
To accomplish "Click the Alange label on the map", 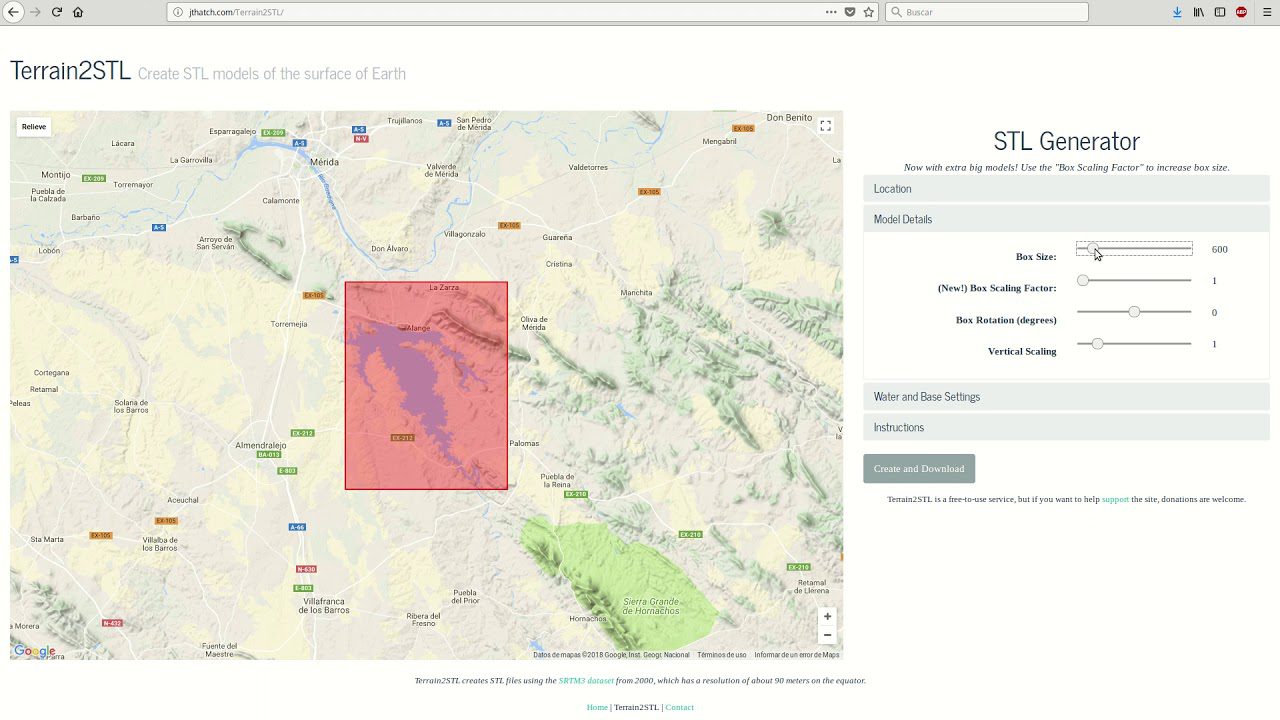I will [418, 327].
